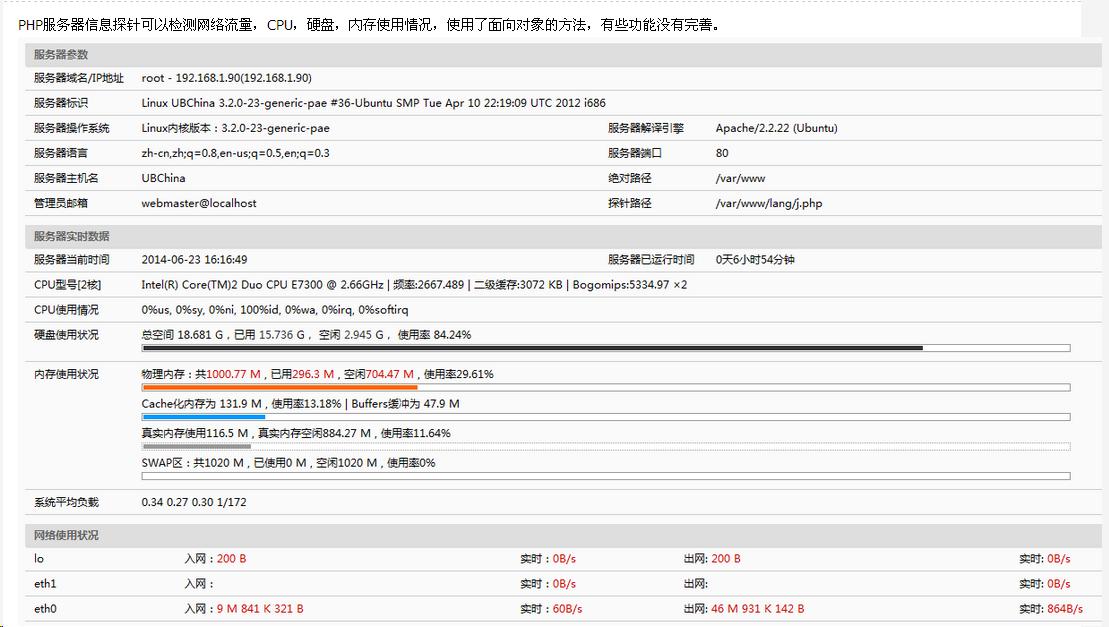Click server port value 80
This screenshot has height=627, width=1109.
[x=722, y=153]
